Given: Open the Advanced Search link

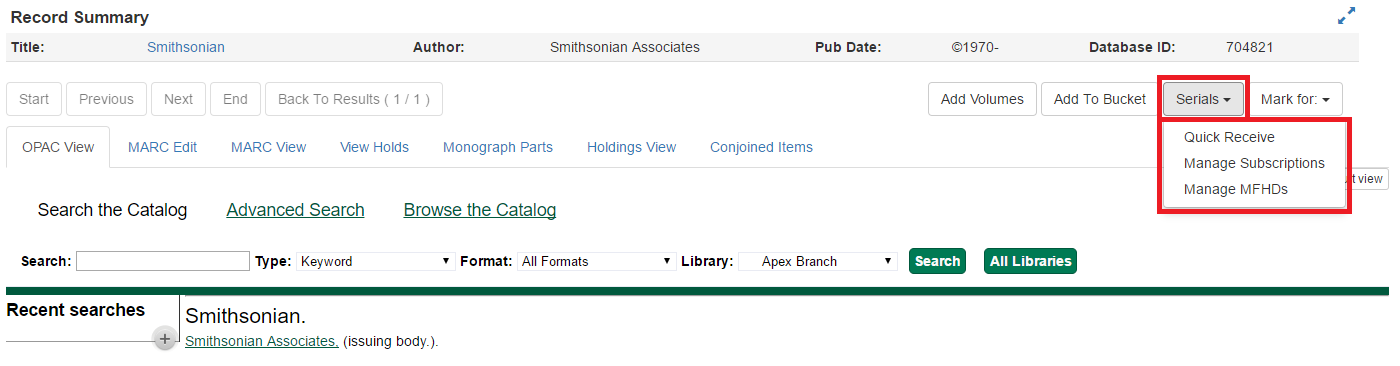Looking at the screenshot, I should click(x=295, y=210).
